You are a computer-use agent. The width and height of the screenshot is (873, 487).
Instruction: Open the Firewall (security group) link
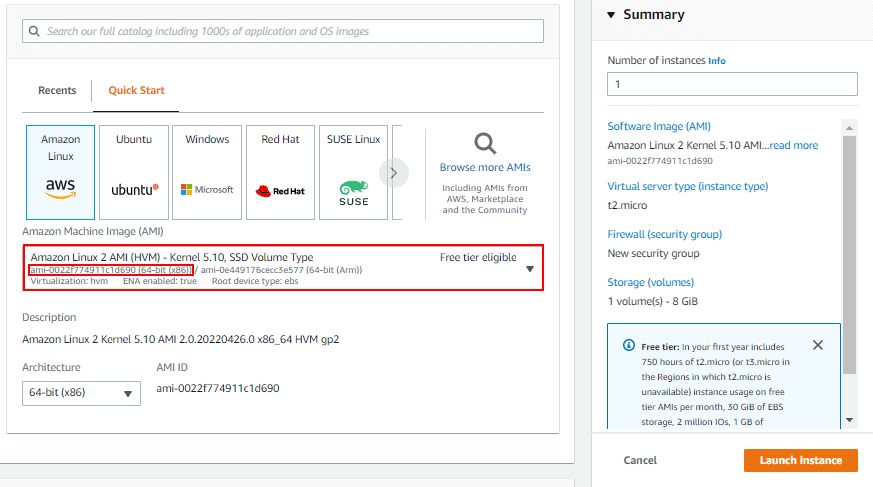[x=664, y=234]
